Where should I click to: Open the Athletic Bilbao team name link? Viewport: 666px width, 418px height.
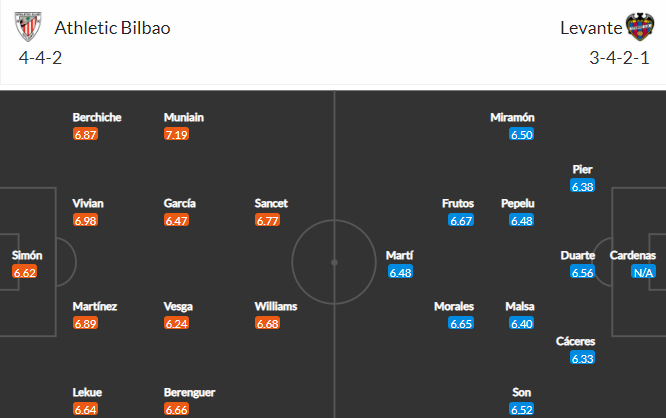pos(113,28)
